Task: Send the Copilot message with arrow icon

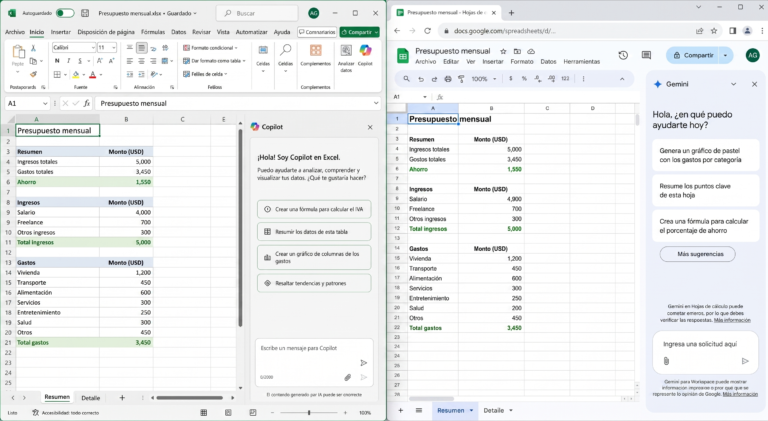Action: 363,363
